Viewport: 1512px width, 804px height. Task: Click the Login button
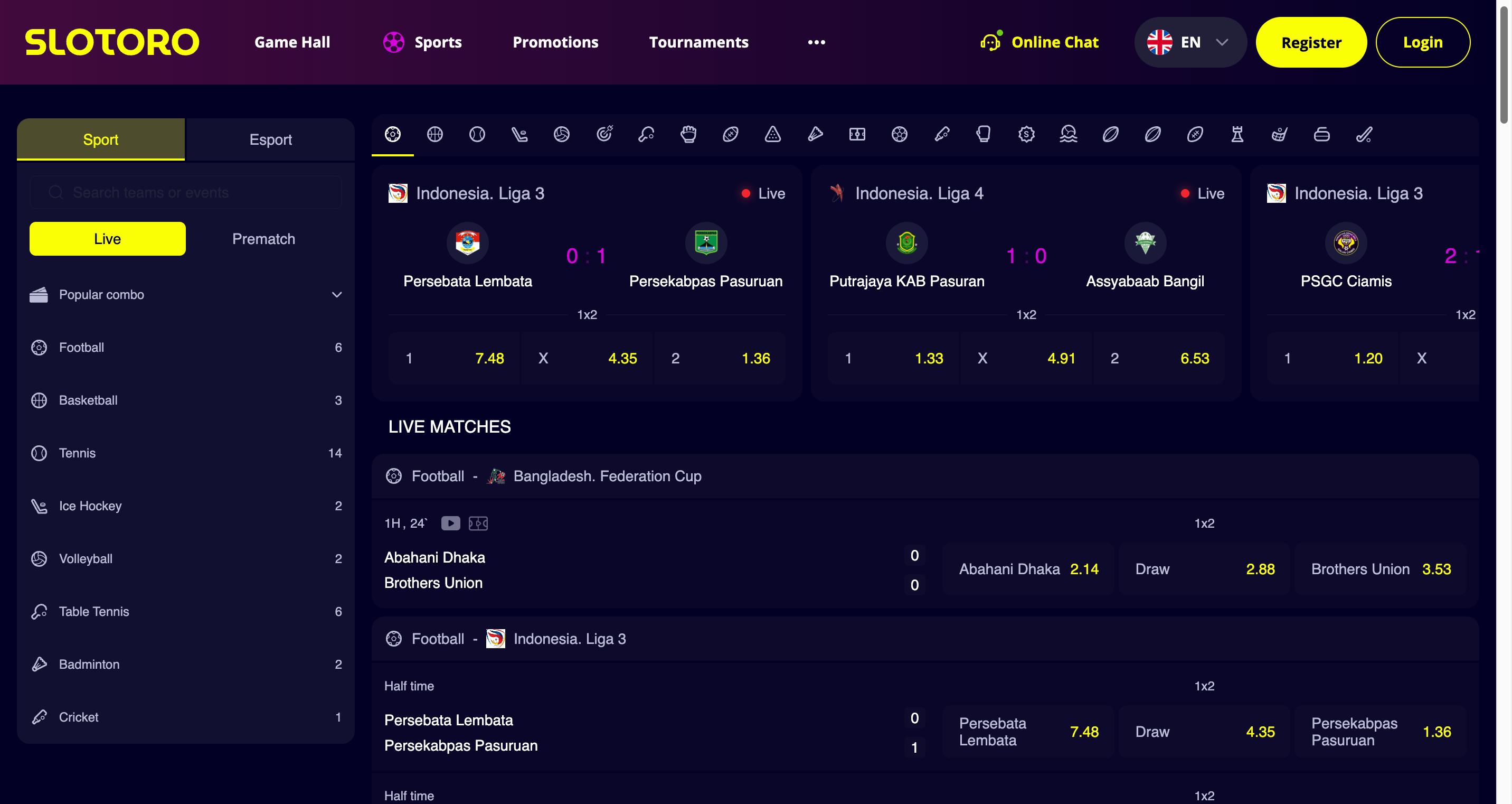pyautogui.click(x=1423, y=42)
